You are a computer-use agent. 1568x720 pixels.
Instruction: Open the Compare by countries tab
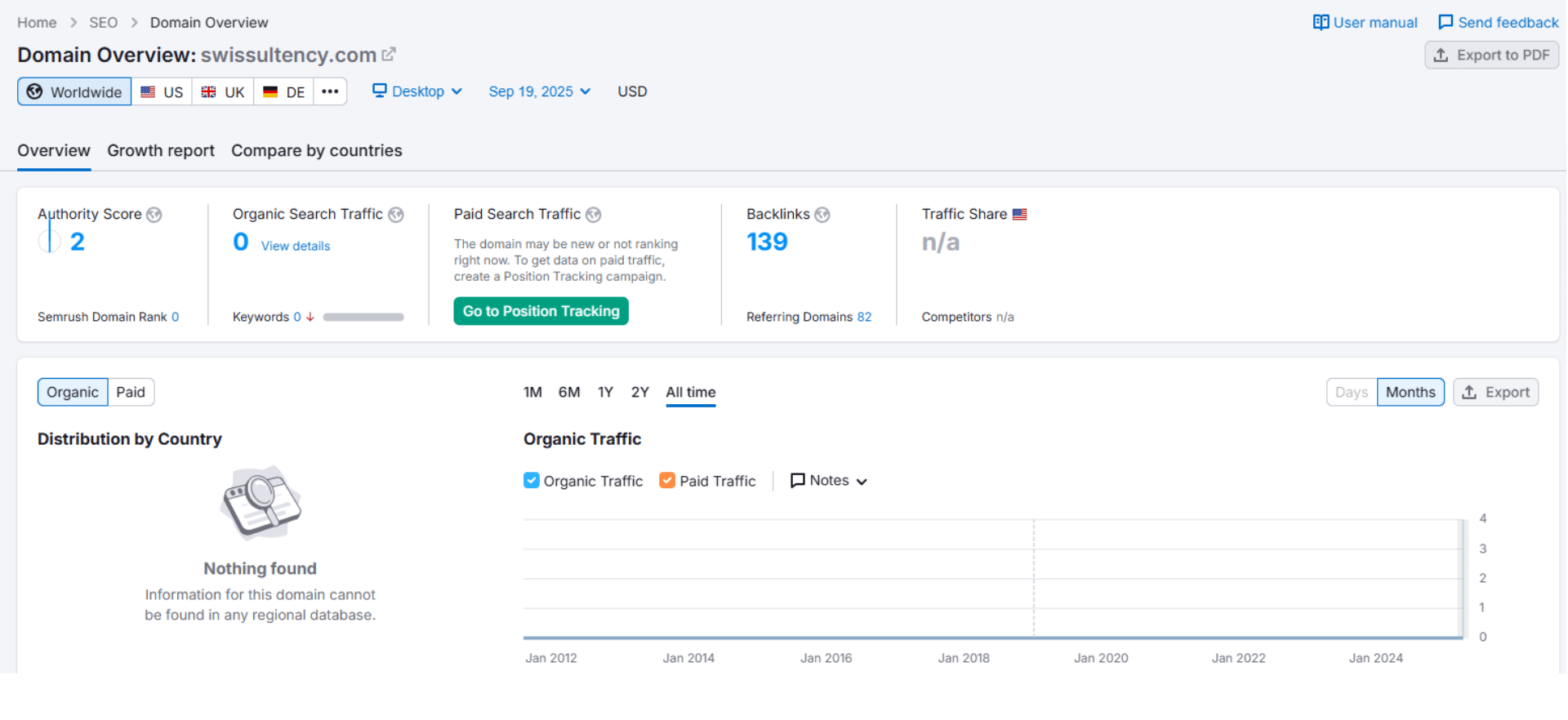point(317,150)
